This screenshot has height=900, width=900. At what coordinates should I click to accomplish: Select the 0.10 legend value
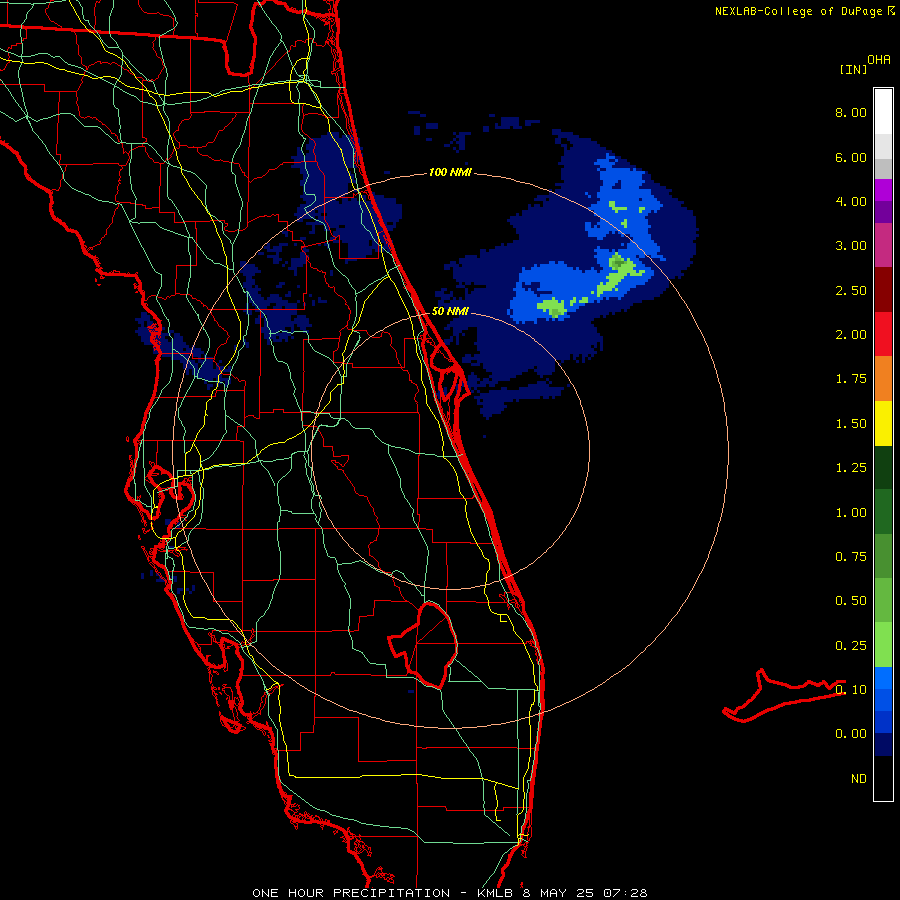click(851, 690)
